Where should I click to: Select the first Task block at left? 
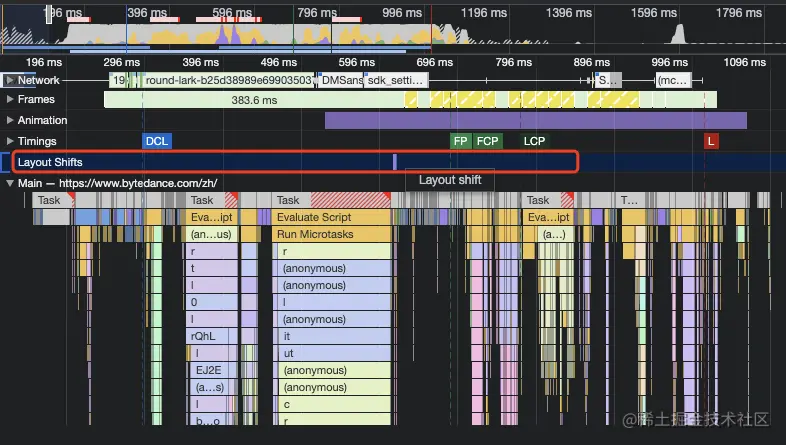pos(54,200)
